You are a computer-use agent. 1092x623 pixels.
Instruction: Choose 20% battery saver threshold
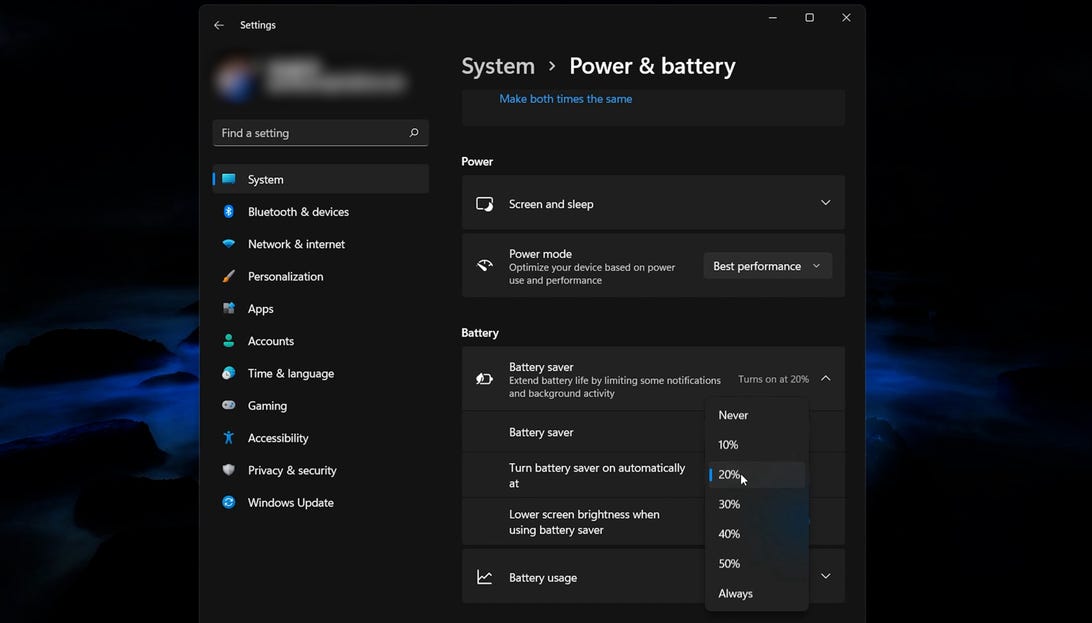coord(757,474)
